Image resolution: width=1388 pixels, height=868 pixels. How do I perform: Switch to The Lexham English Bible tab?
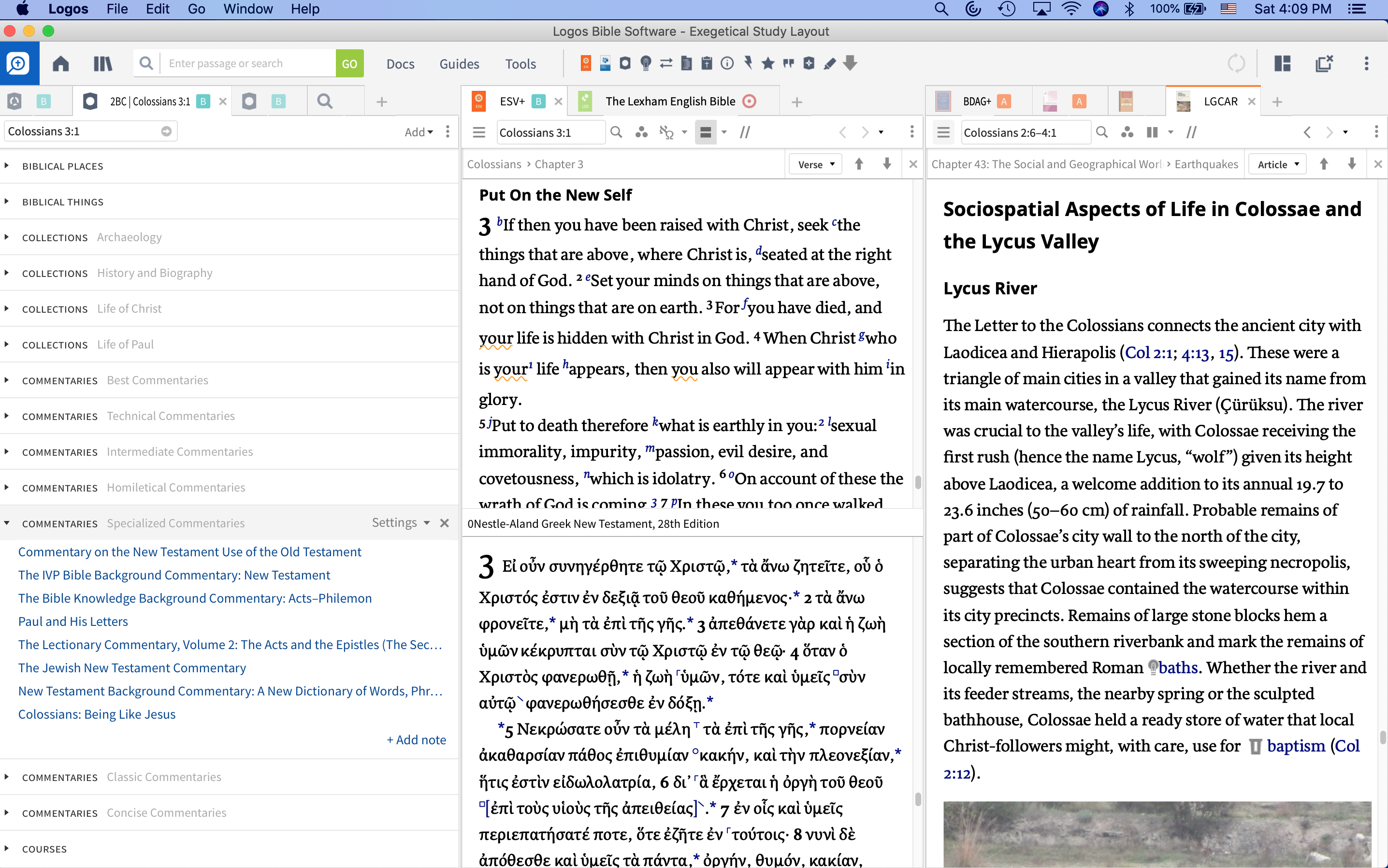click(x=670, y=101)
